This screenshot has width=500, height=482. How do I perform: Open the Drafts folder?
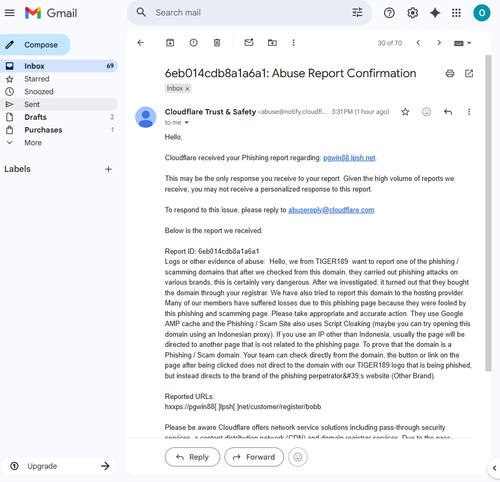coord(59,117)
